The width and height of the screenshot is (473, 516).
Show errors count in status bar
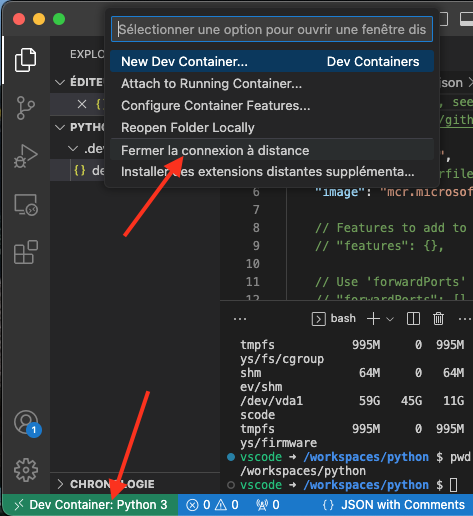click(x=198, y=505)
